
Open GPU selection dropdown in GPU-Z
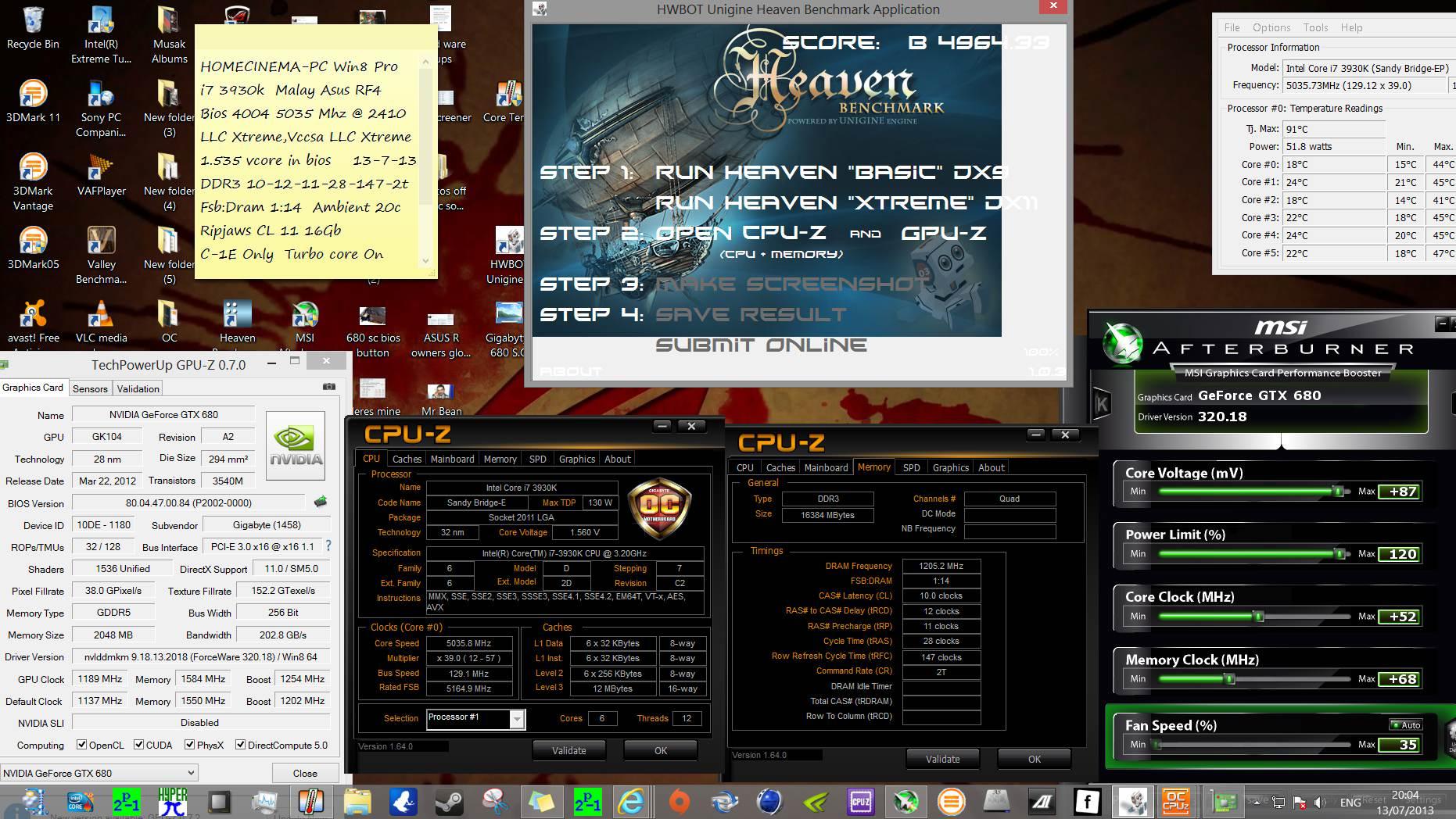point(99,773)
